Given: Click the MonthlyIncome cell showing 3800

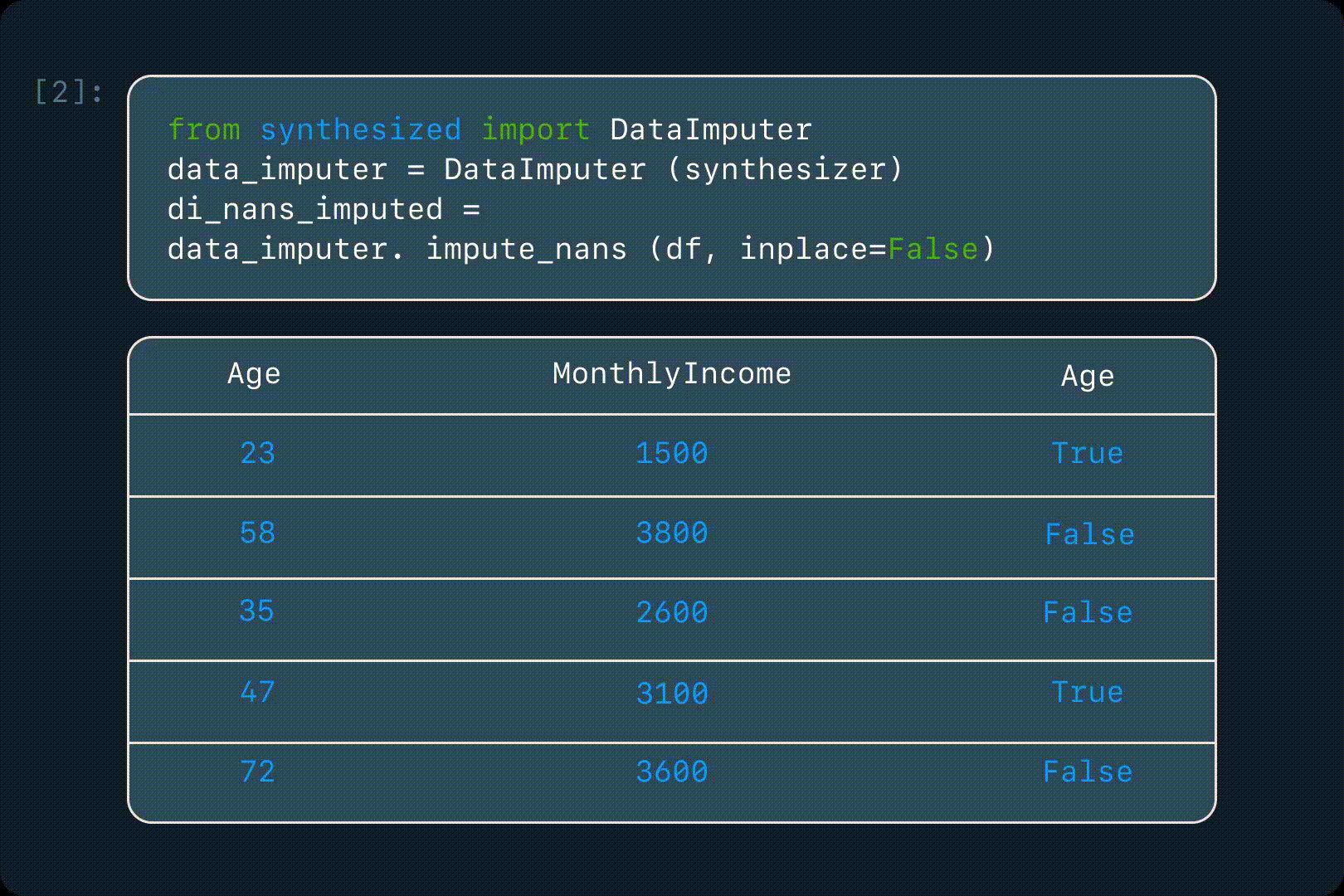Looking at the screenshot, I should click(672, 533).
